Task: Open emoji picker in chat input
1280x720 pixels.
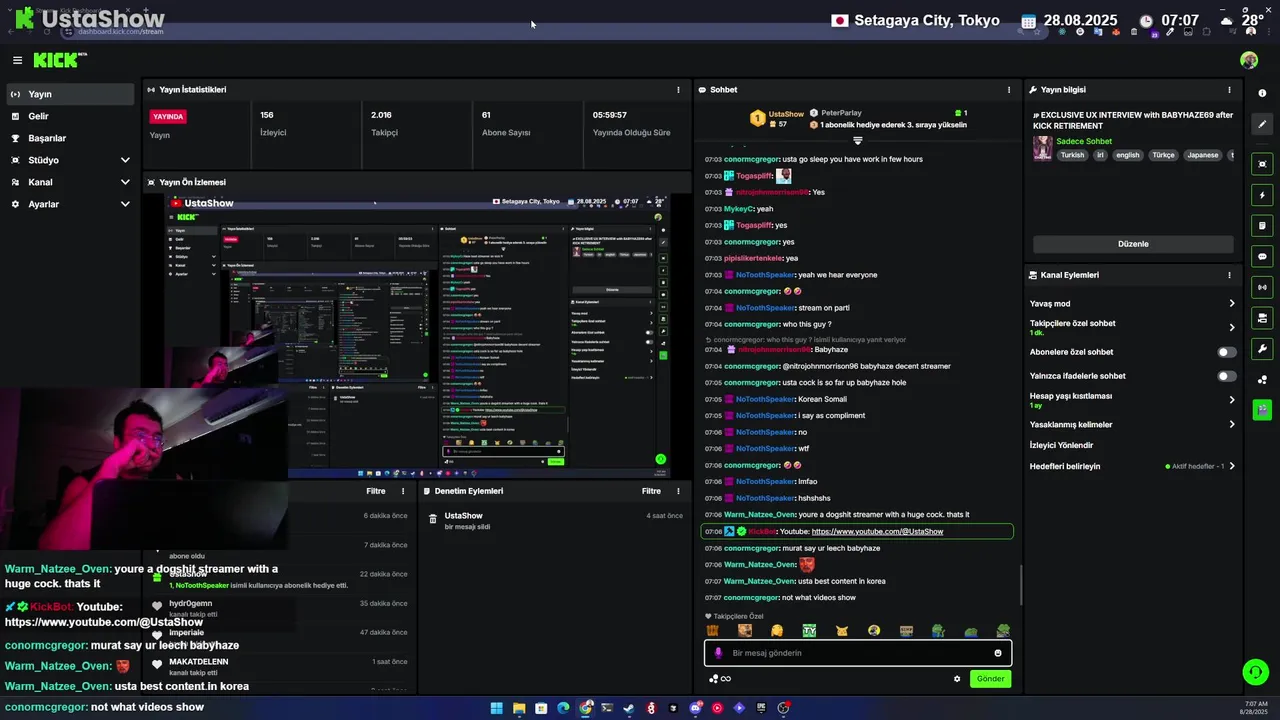Action: point(997,653)
